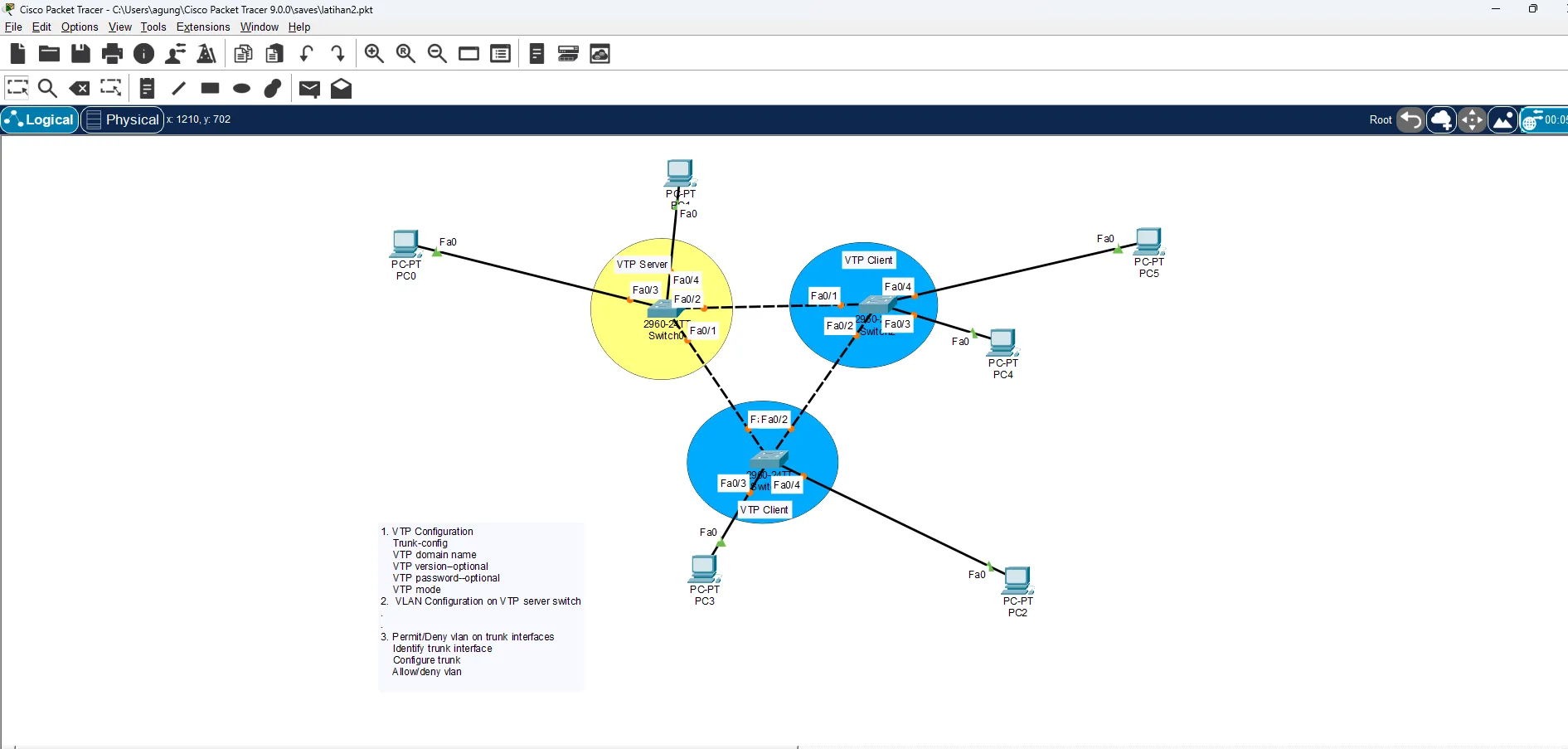The width and height of the screenshot is (1568, 749).
Task: Select the VTP Client switch near PC4
Action: tap(877, 305)
